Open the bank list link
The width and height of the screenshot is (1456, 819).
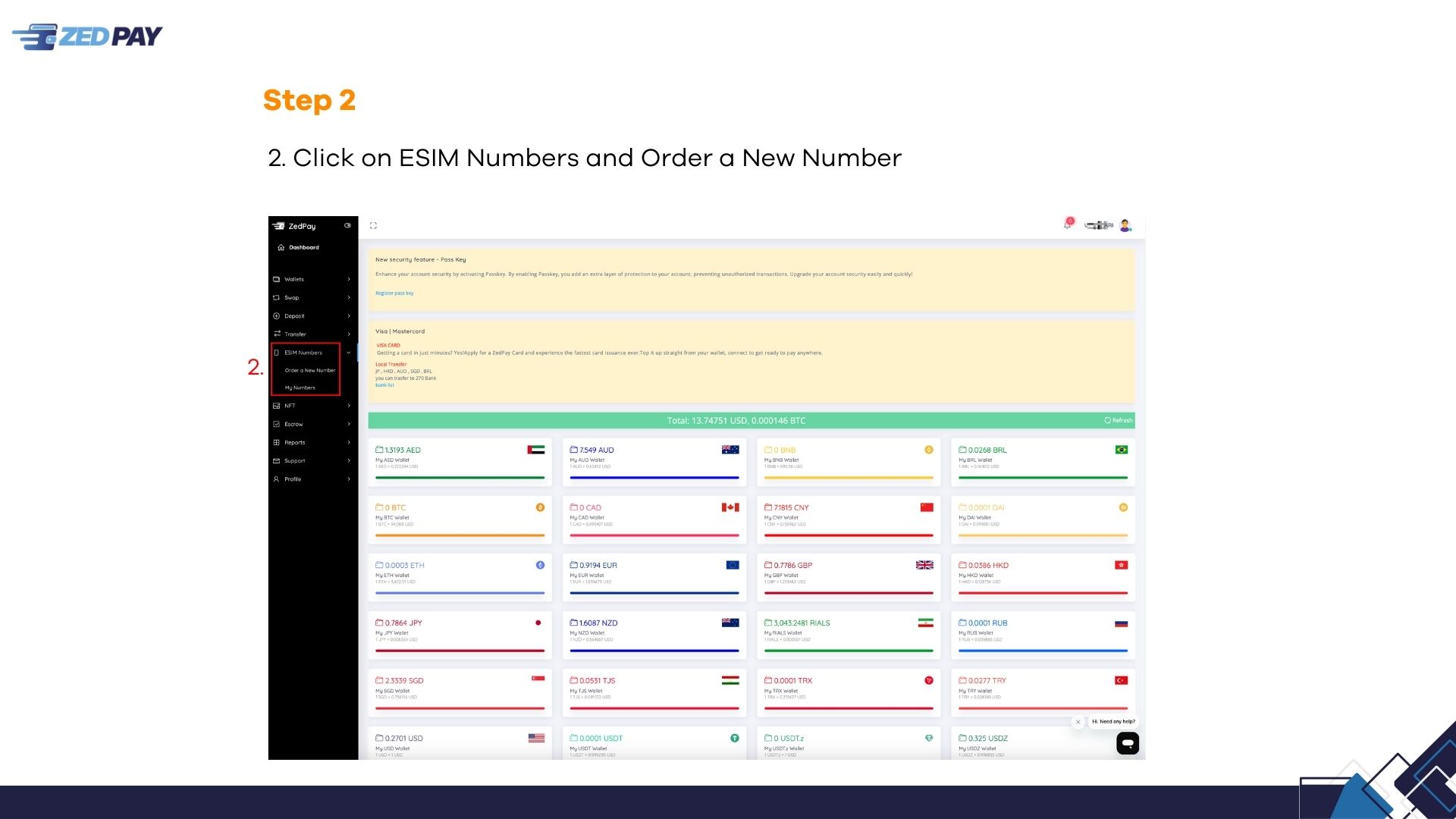point(384,385)
